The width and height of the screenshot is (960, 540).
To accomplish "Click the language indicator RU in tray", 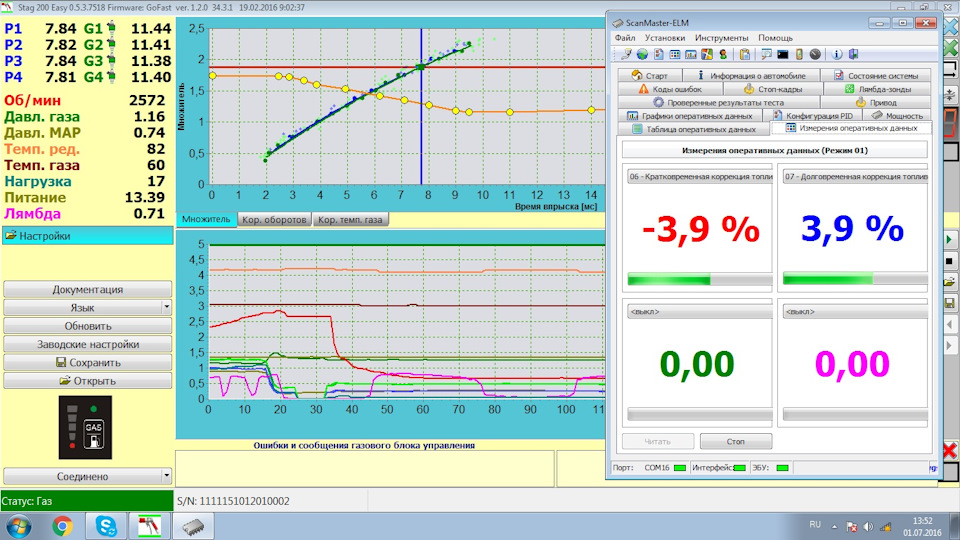I will [815, 525].
